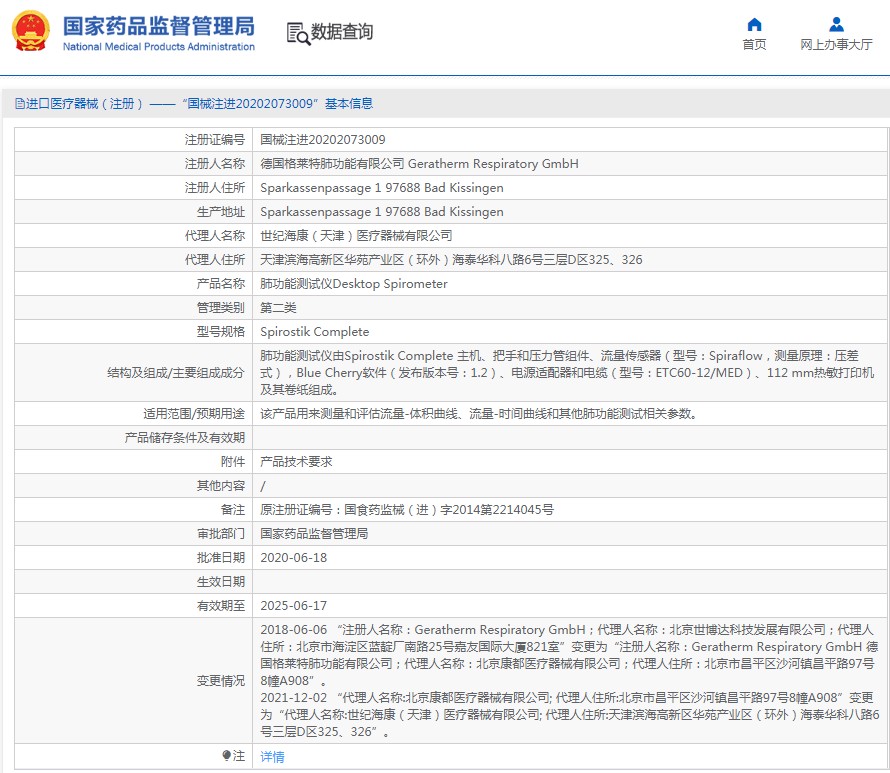Select Spirostik Complete in 型号规格 row
The image size is (890, 773).
point(314,331)
